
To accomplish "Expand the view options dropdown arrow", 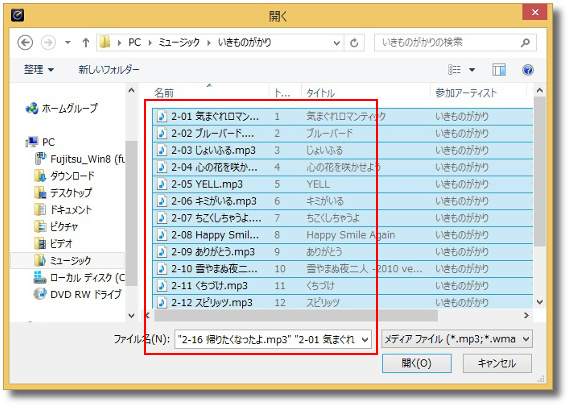I will [472, 69].
